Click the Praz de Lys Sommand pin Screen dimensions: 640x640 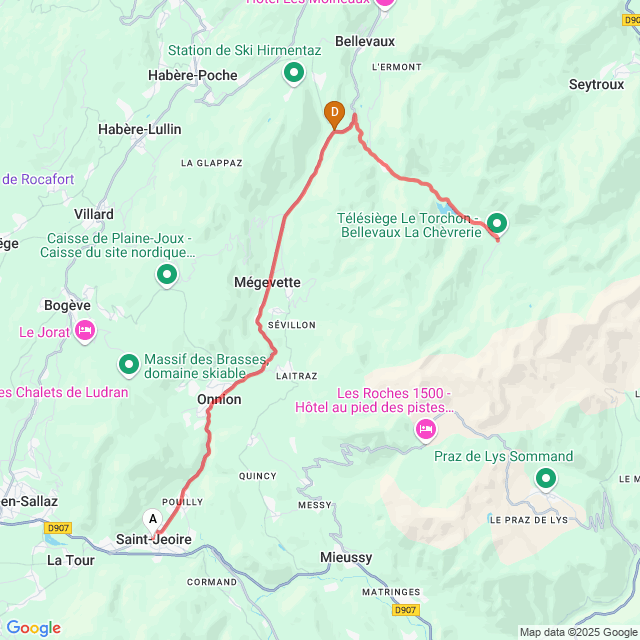pyautogui.click(x=546, y=478)
